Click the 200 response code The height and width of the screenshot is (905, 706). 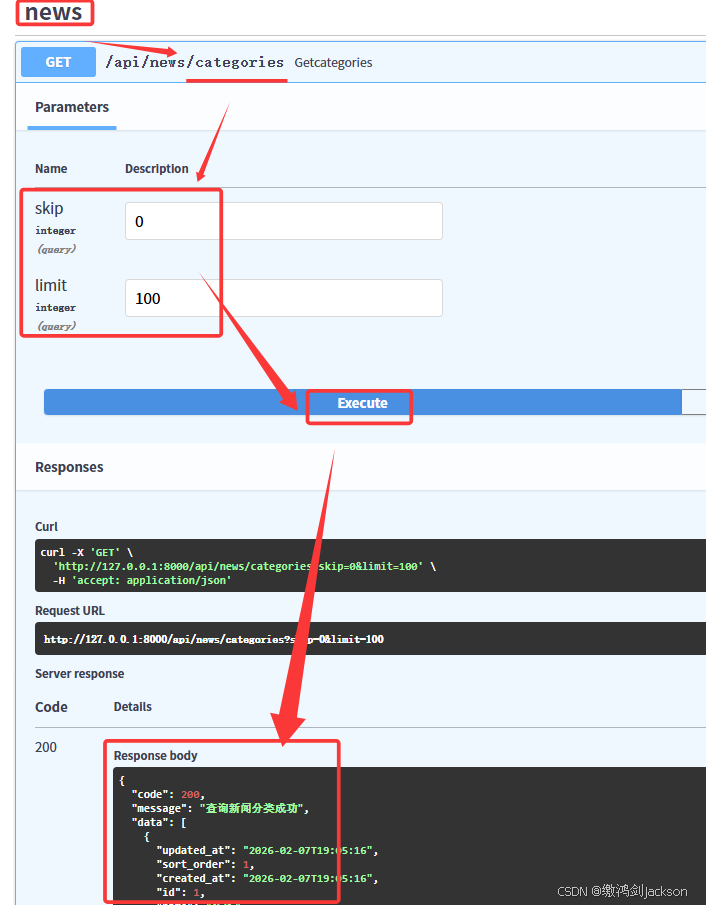(x=46, y=747)
